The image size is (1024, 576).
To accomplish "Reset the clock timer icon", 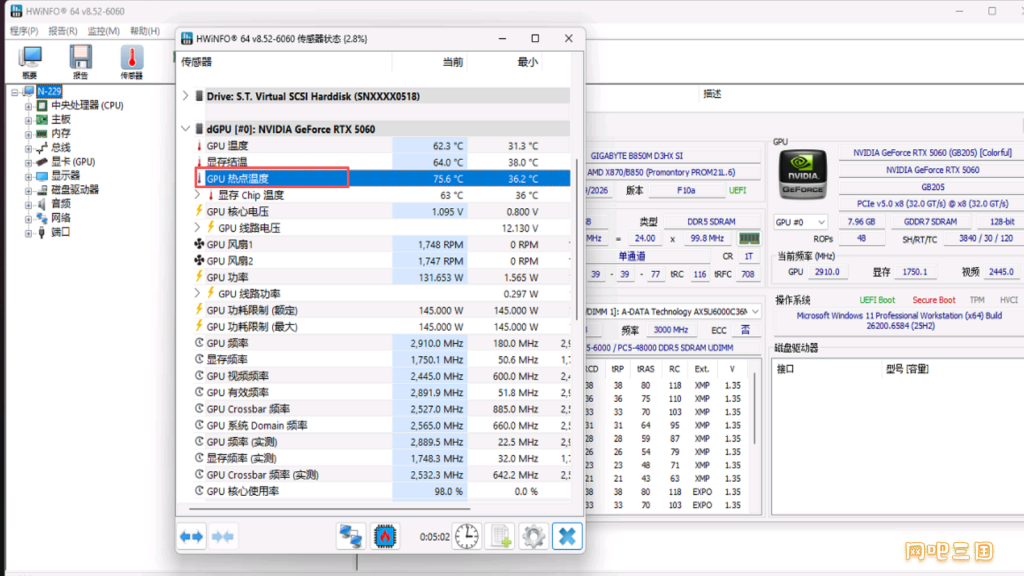I will point(466,537).
